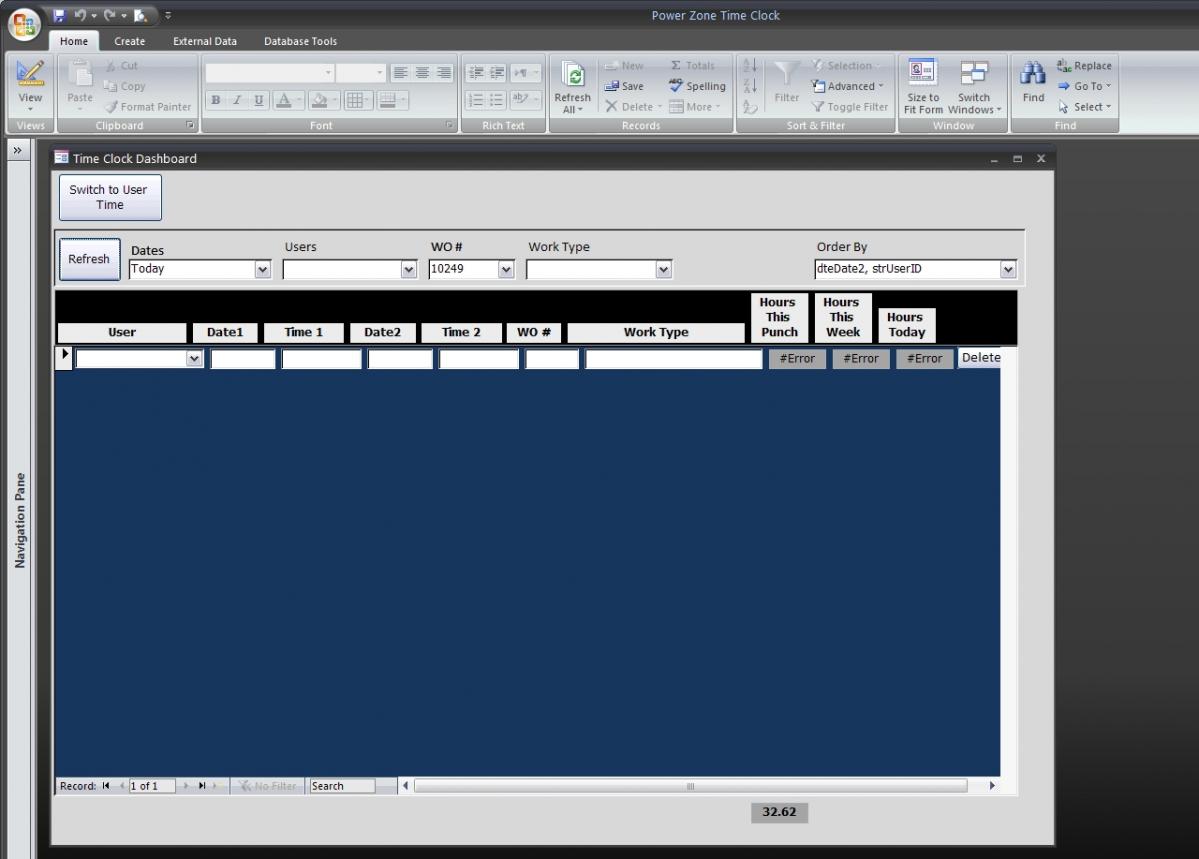Center text alignment in Font group

pyautogui.click(x=422, y=73)
